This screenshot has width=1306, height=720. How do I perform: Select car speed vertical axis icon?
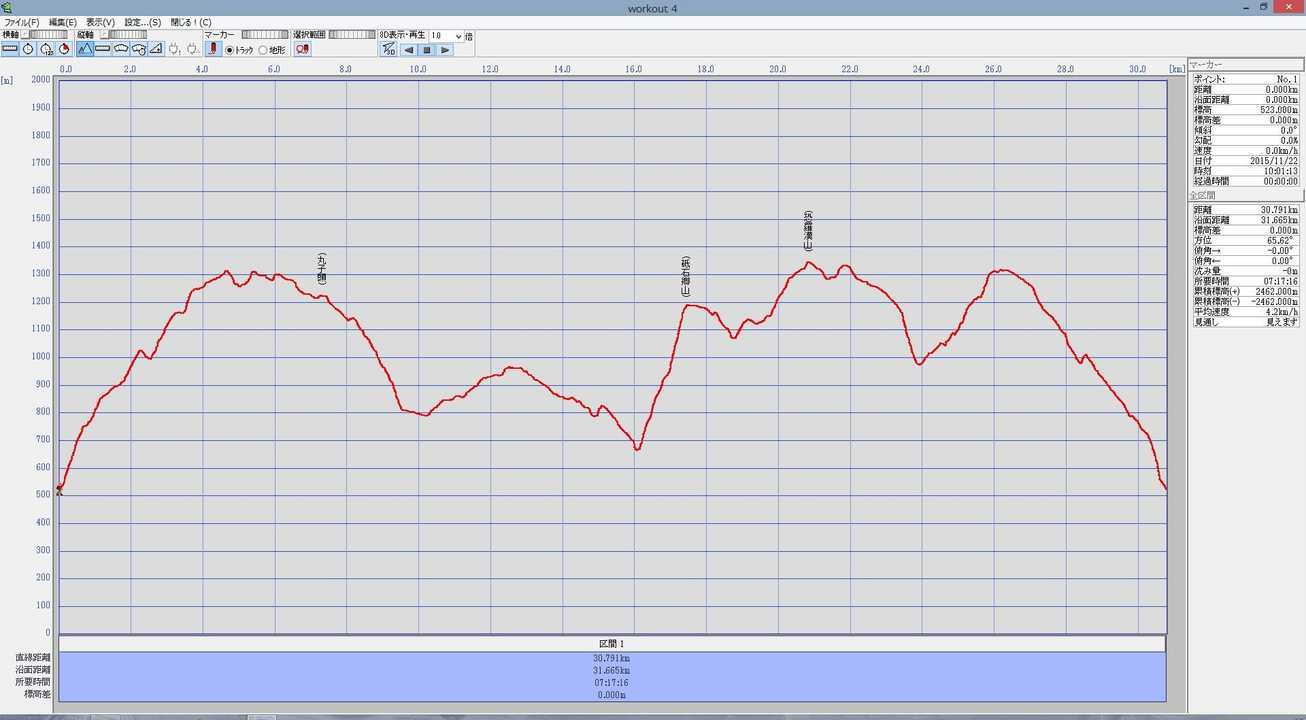point(121,48)
